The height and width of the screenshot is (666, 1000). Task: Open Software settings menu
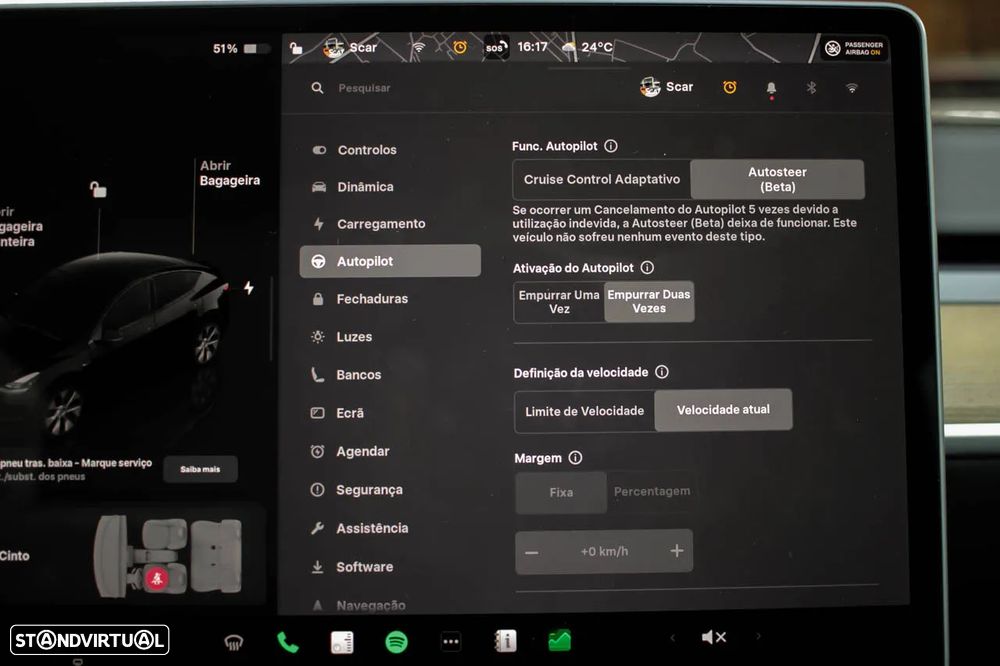click(390, 566)
